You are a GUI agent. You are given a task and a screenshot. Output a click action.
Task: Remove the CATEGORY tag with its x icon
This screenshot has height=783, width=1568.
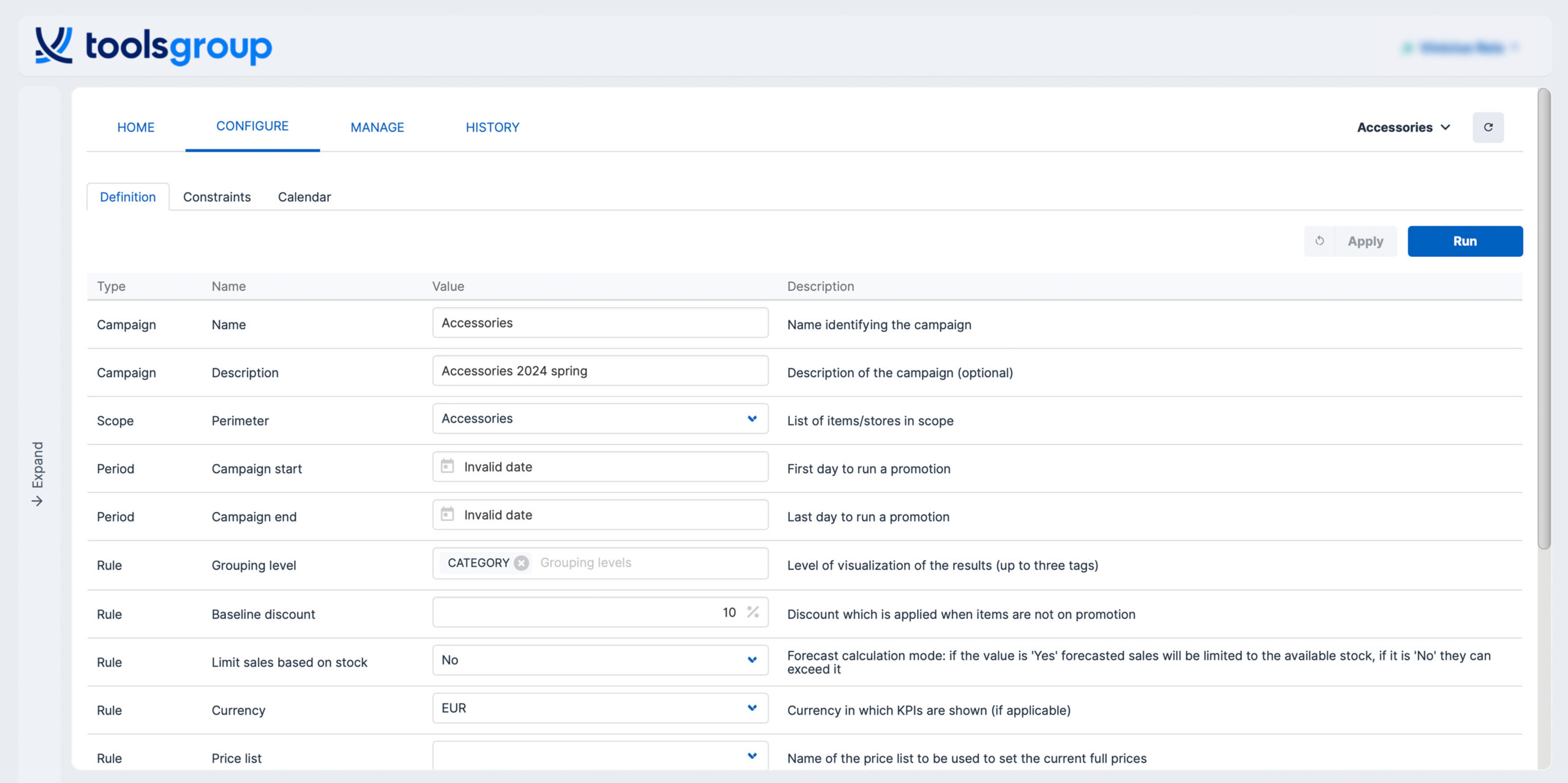pyautogui.click(x=521, y=563)
